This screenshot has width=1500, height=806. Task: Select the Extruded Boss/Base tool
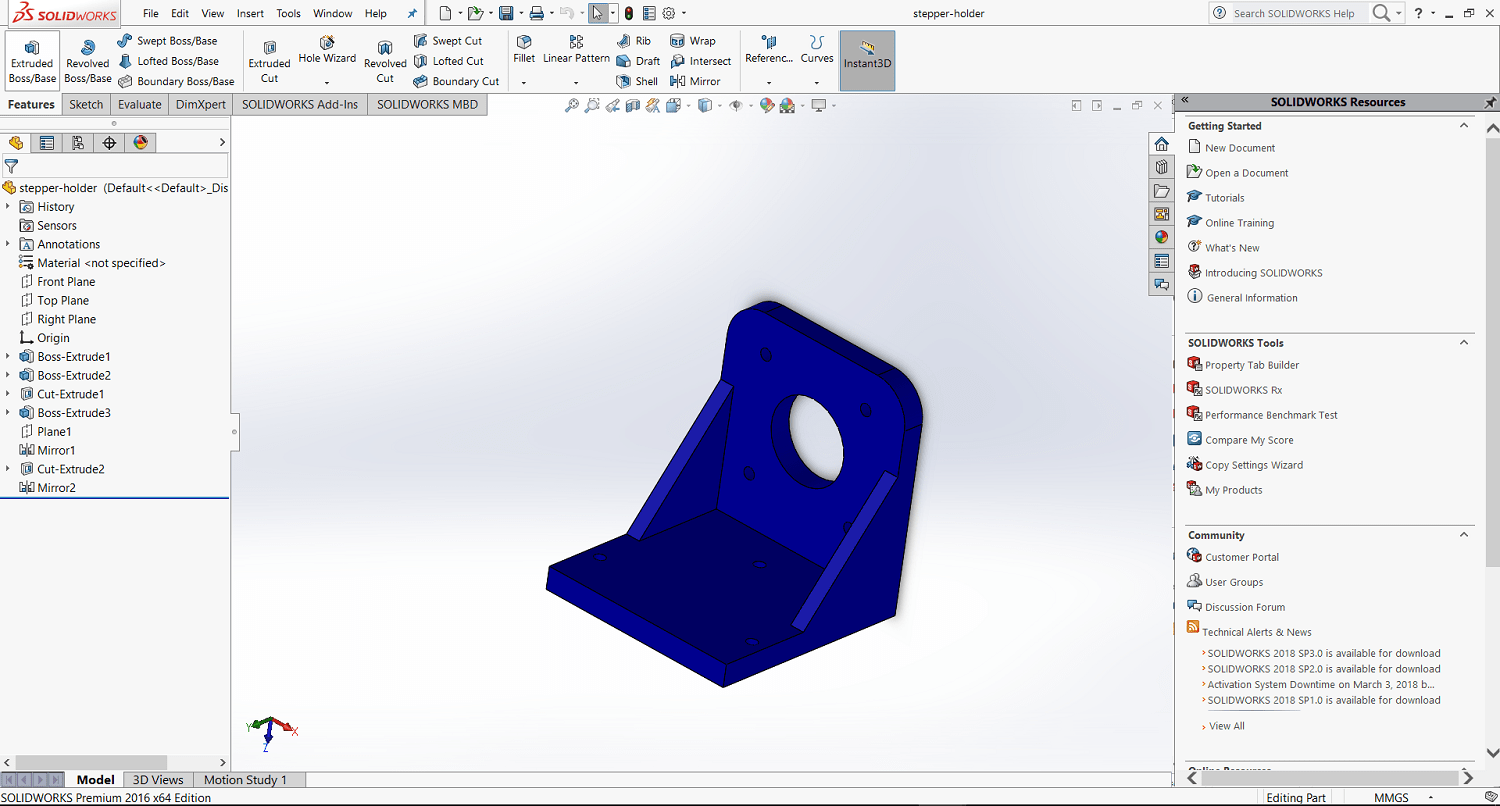click(32, 61)
